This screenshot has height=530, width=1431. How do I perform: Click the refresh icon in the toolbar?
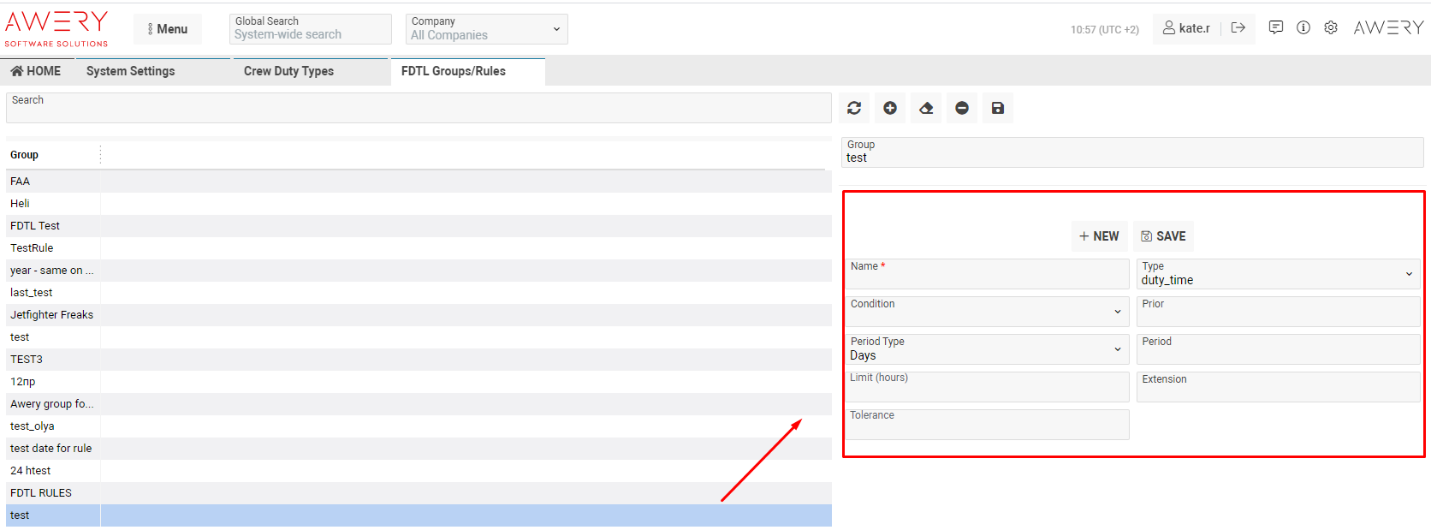click(854, 108)
